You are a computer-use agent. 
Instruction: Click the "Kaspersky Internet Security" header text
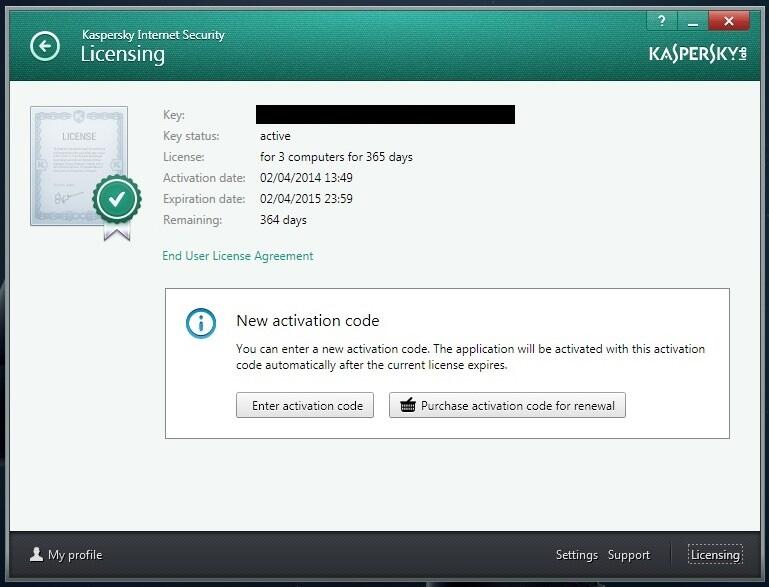pyautogui.click(x=153, y=35)
